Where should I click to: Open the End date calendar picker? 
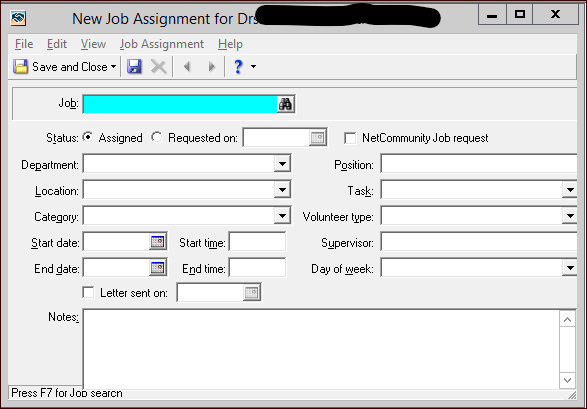pos(158,268)
